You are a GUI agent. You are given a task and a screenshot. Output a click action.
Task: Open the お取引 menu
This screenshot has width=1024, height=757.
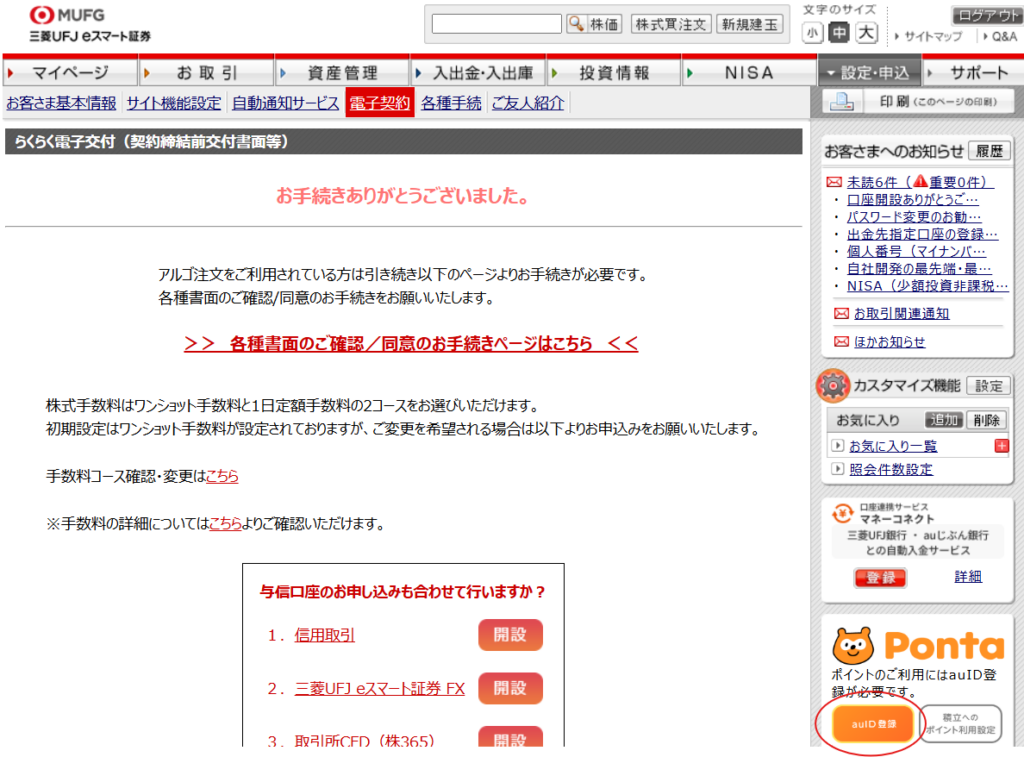tap(206, 73)
